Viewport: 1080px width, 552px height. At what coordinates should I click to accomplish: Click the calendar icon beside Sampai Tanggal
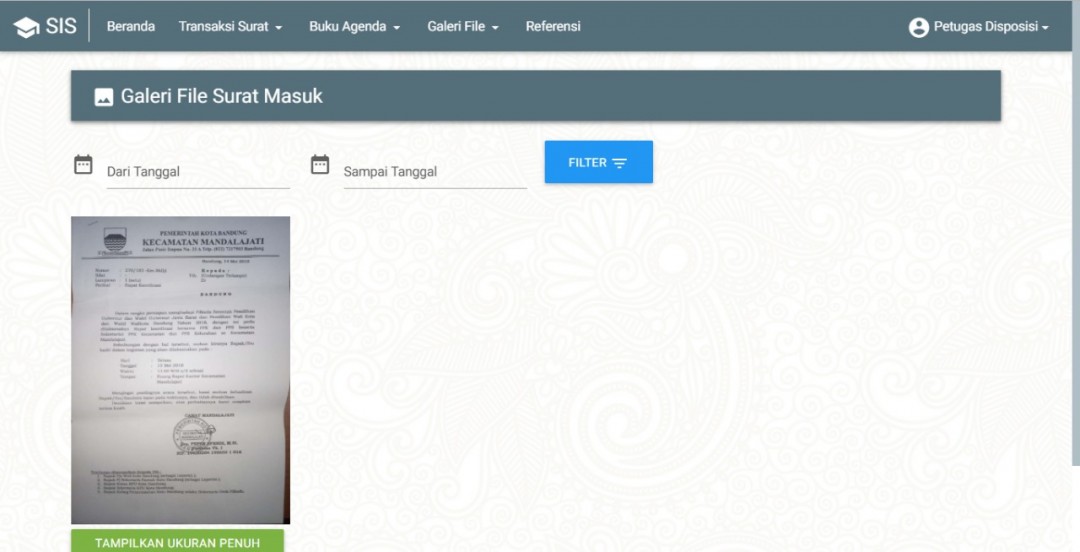point(320,164)
